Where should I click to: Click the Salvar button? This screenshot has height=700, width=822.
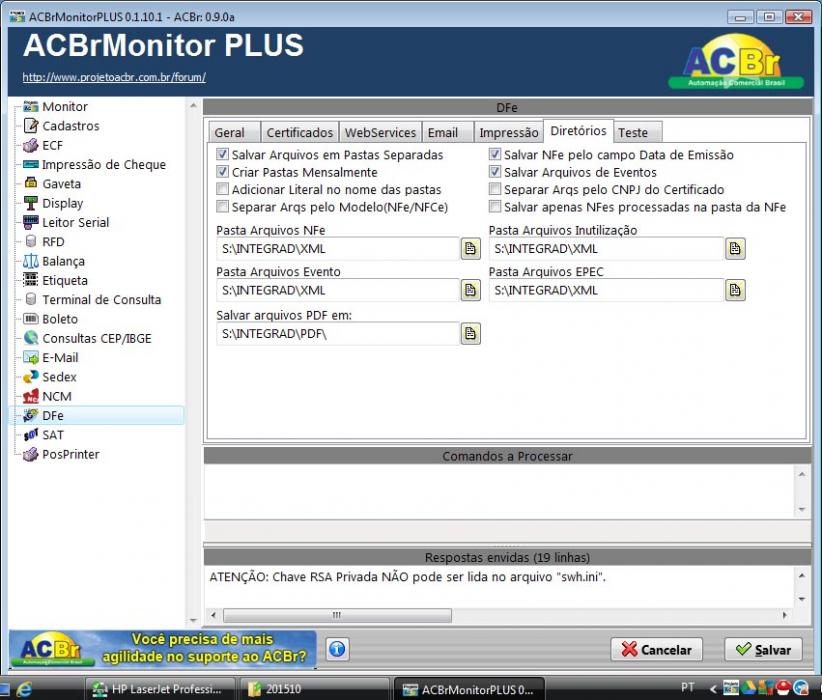[x=763, y=650]
